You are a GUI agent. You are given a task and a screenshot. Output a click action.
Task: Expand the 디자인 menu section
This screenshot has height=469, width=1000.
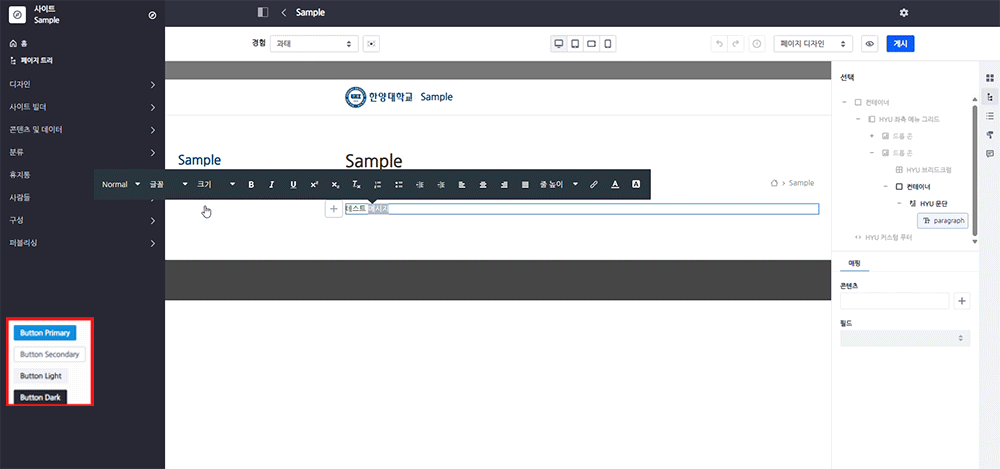pos(82,84)
